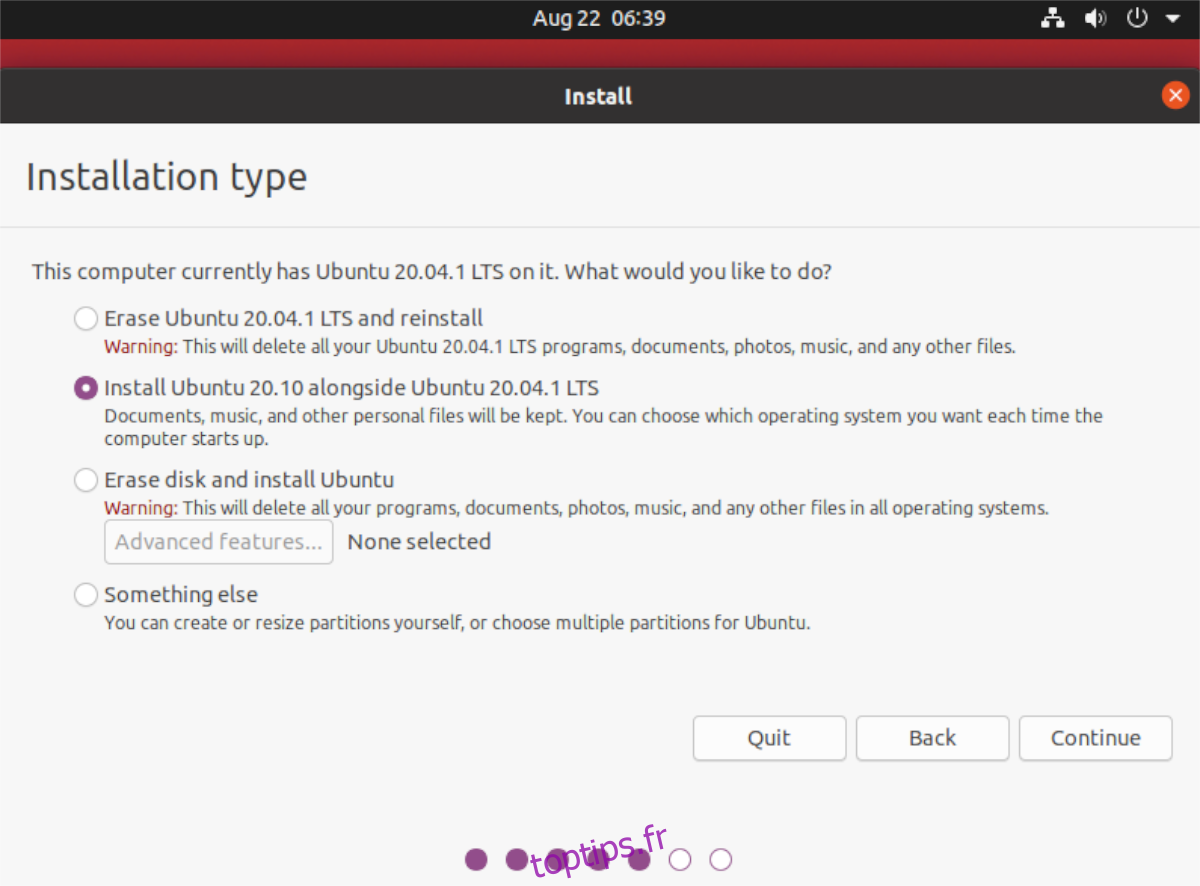
Task: Open the network status icon in top bar
Action: pos(1052,18)
